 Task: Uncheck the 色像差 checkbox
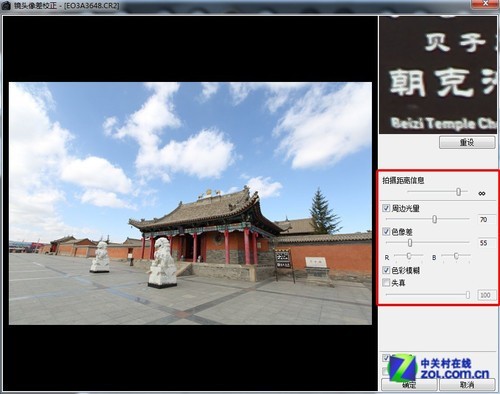point(386,231)
